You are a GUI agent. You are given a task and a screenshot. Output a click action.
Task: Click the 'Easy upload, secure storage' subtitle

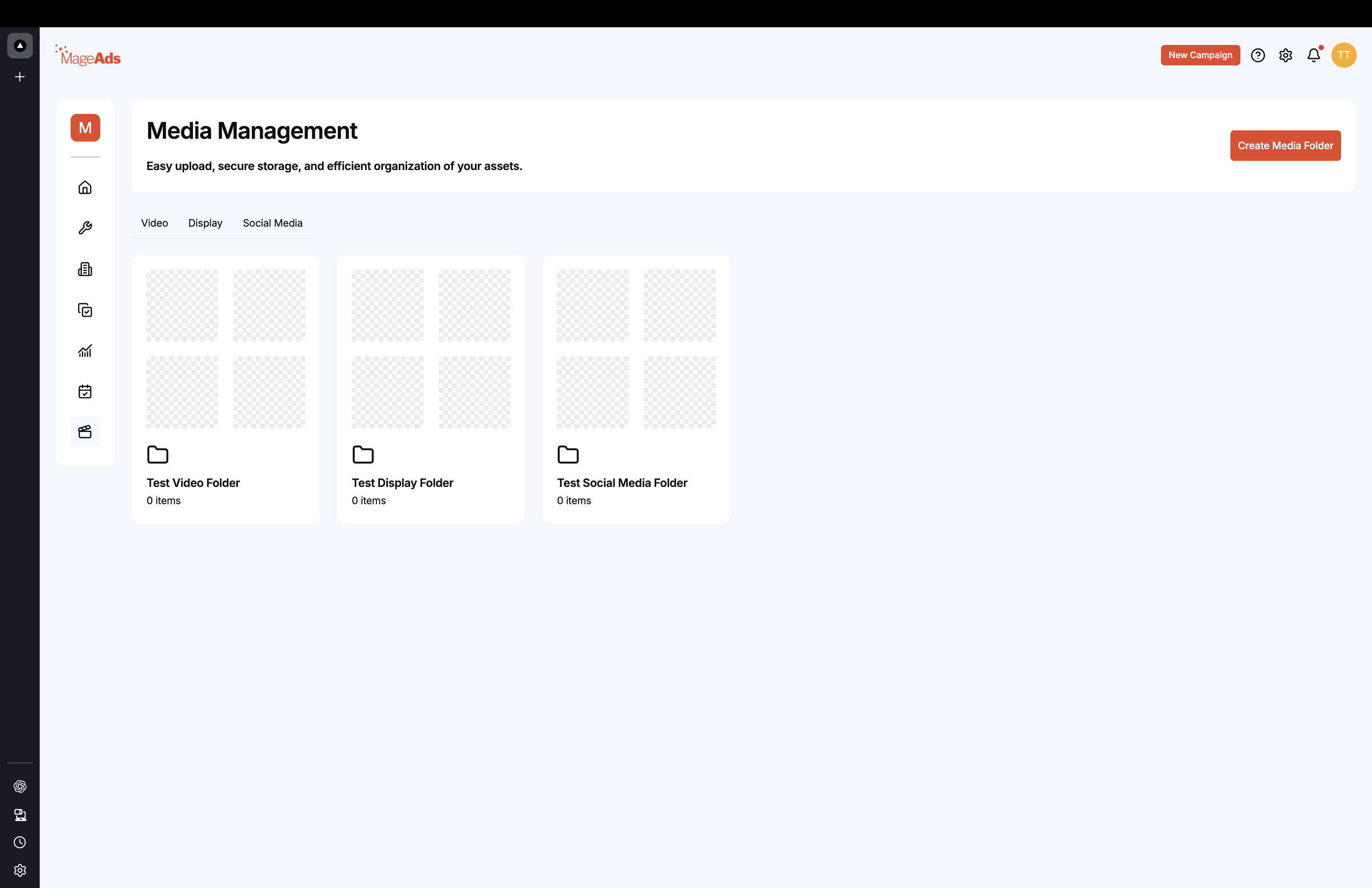coord(334,166)
